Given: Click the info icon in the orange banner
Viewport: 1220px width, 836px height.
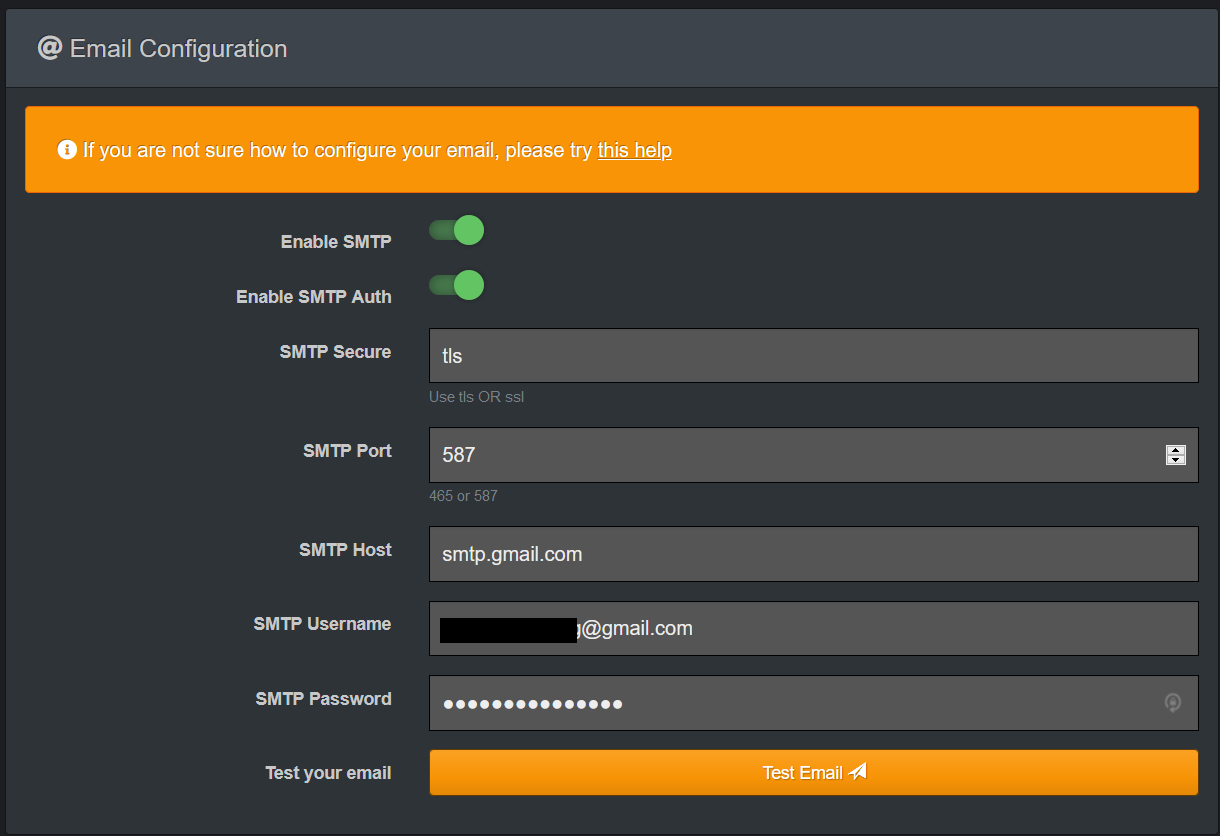Looking at the screenshot, I should point(67,150).
